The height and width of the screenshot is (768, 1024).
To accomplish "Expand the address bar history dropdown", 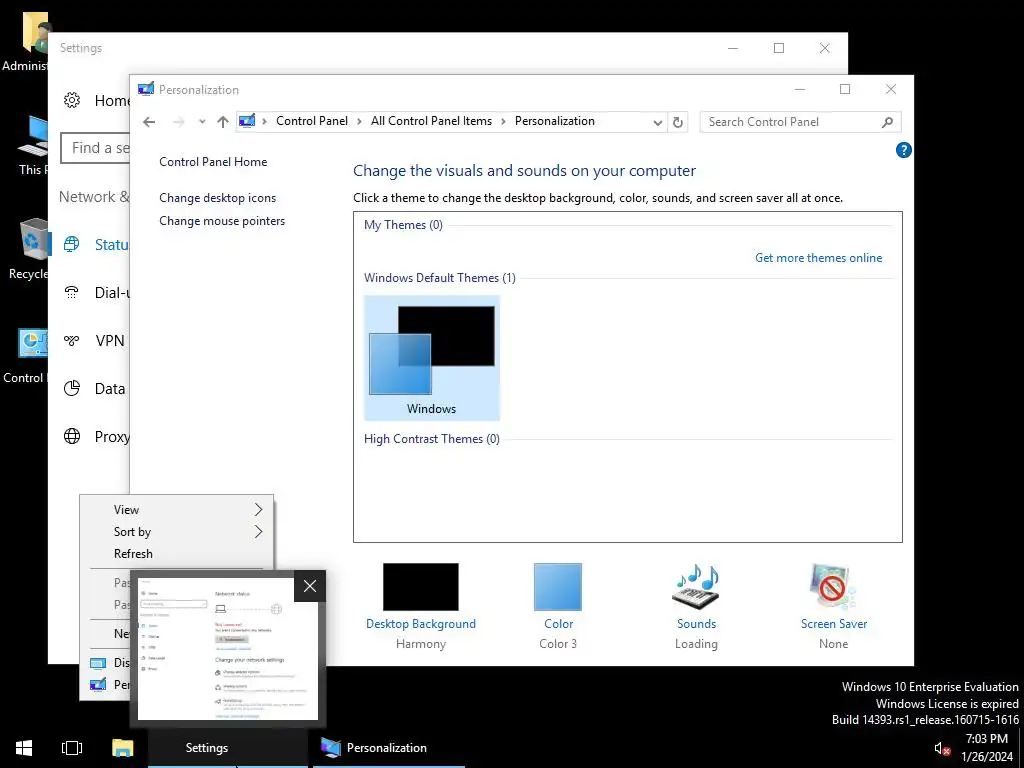I will 657,122.
